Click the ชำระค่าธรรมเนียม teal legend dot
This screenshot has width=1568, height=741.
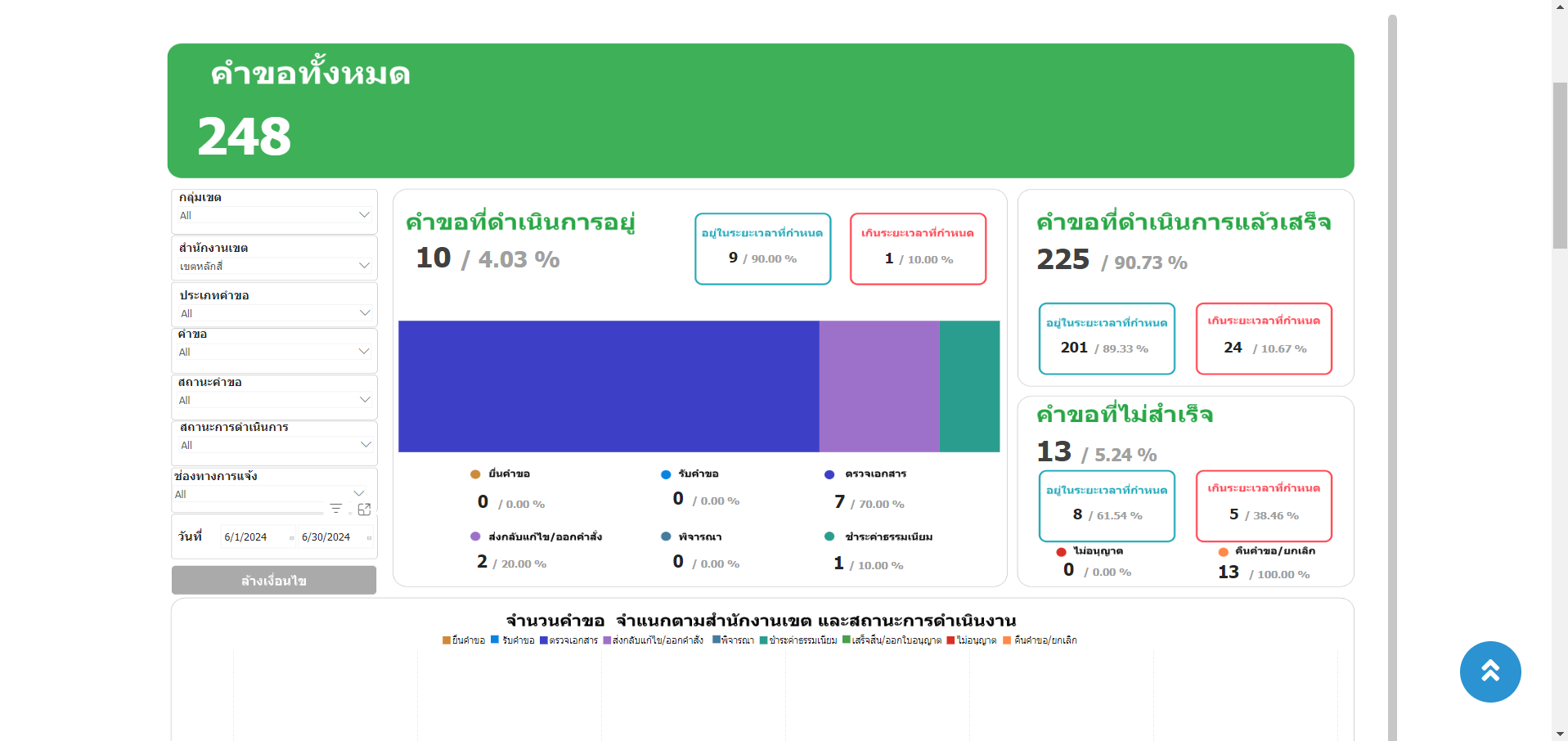point(829,537)
